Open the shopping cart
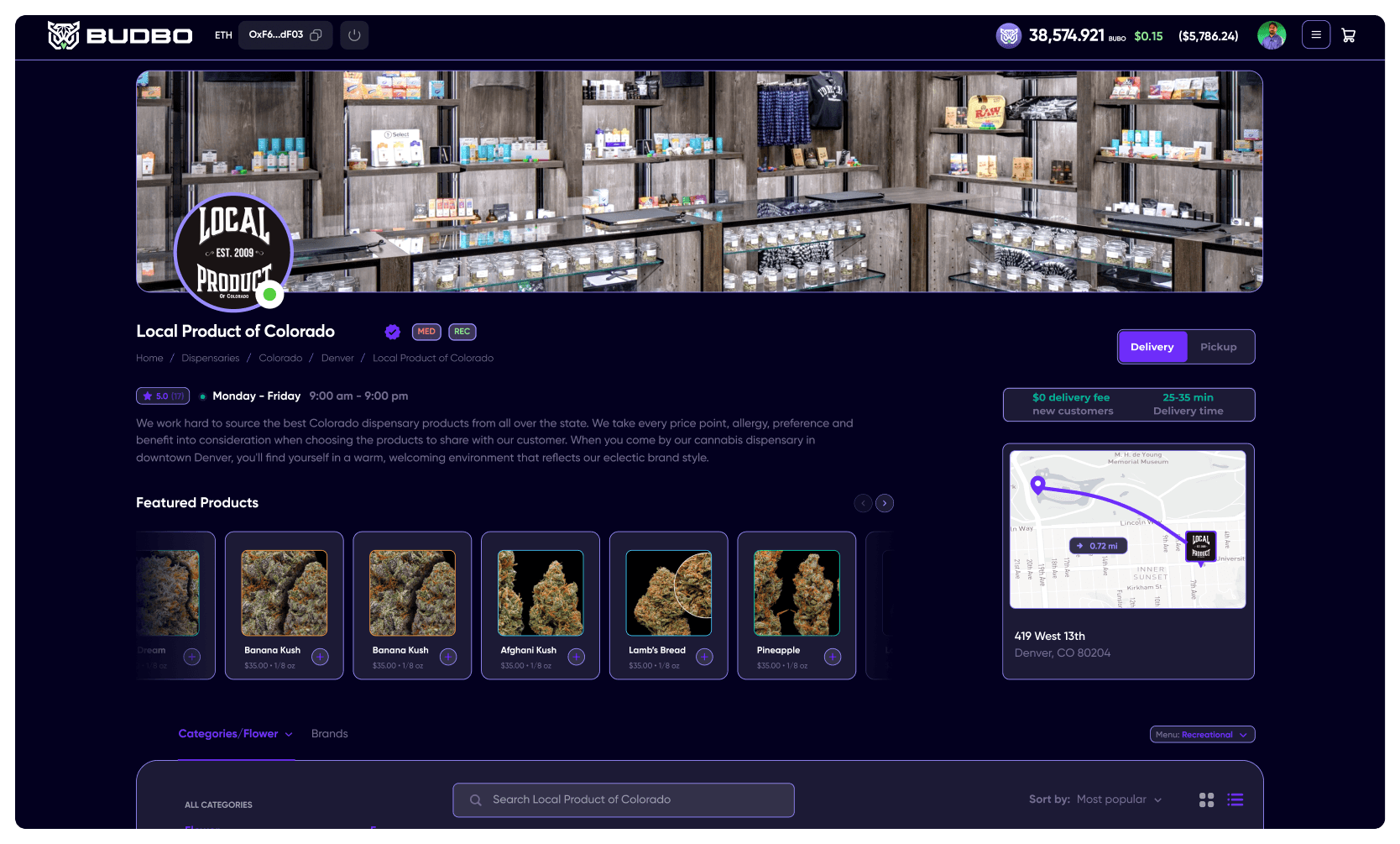 1348,35
